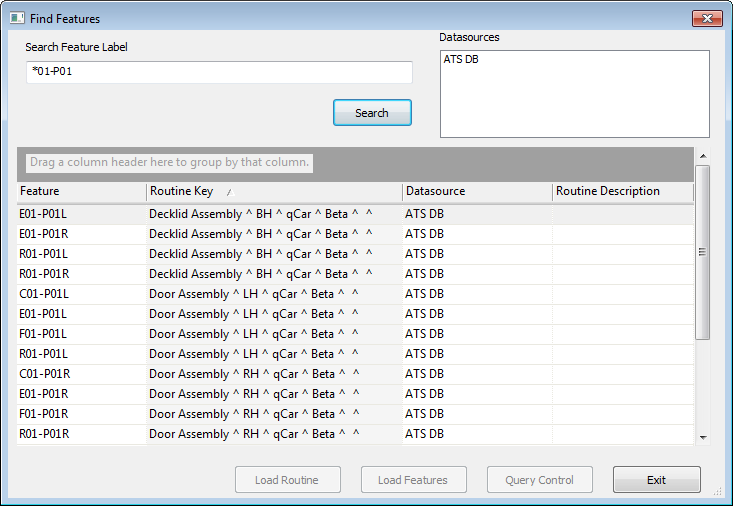Click the scrollbar up arrow
733x506 pixels.
702,156
